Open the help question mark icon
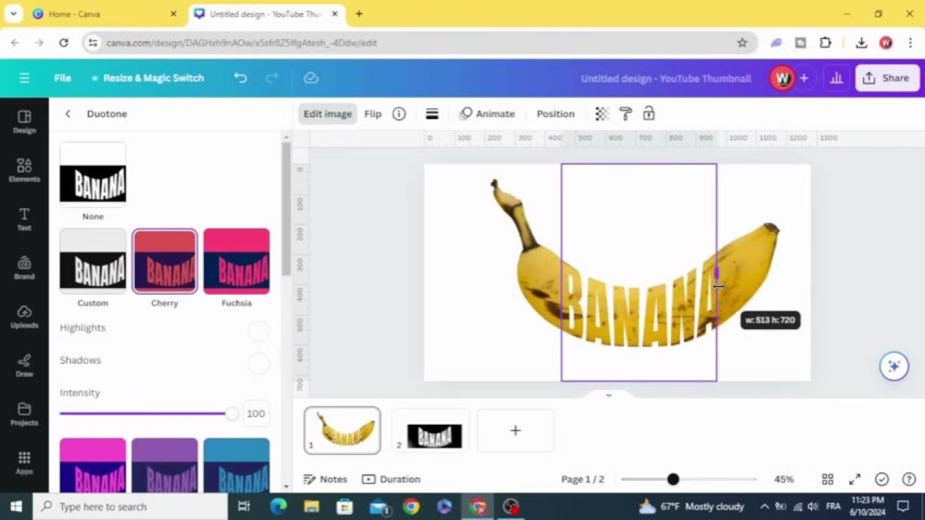This screenshot has height=520, width=925. 908,479
